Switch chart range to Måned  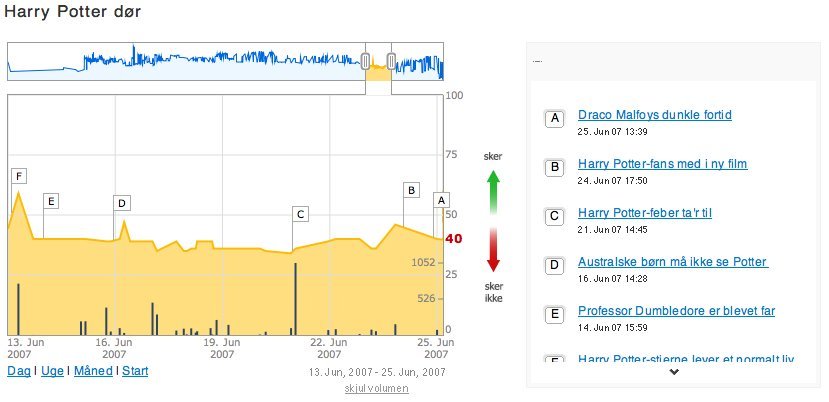point(93,371)
